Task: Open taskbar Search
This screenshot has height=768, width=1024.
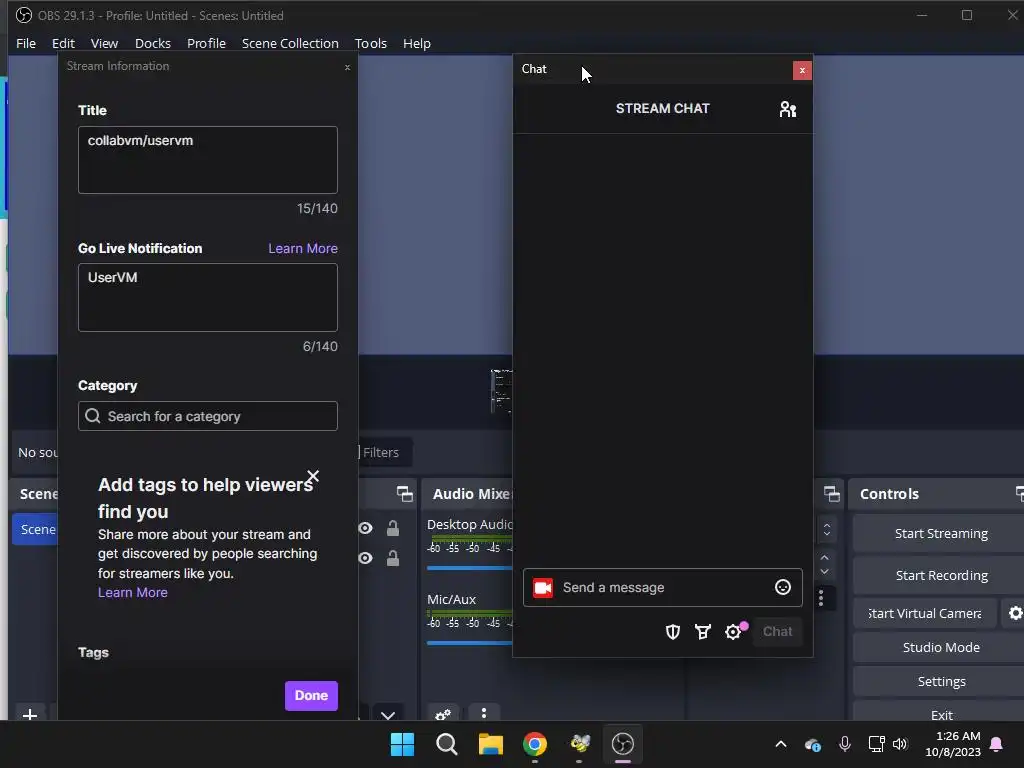Action: tap(447, 744)
